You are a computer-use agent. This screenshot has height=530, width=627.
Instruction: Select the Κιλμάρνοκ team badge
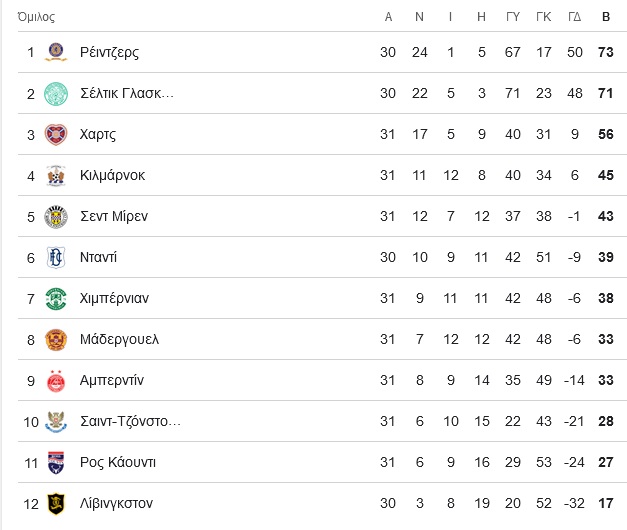[56, 176]
